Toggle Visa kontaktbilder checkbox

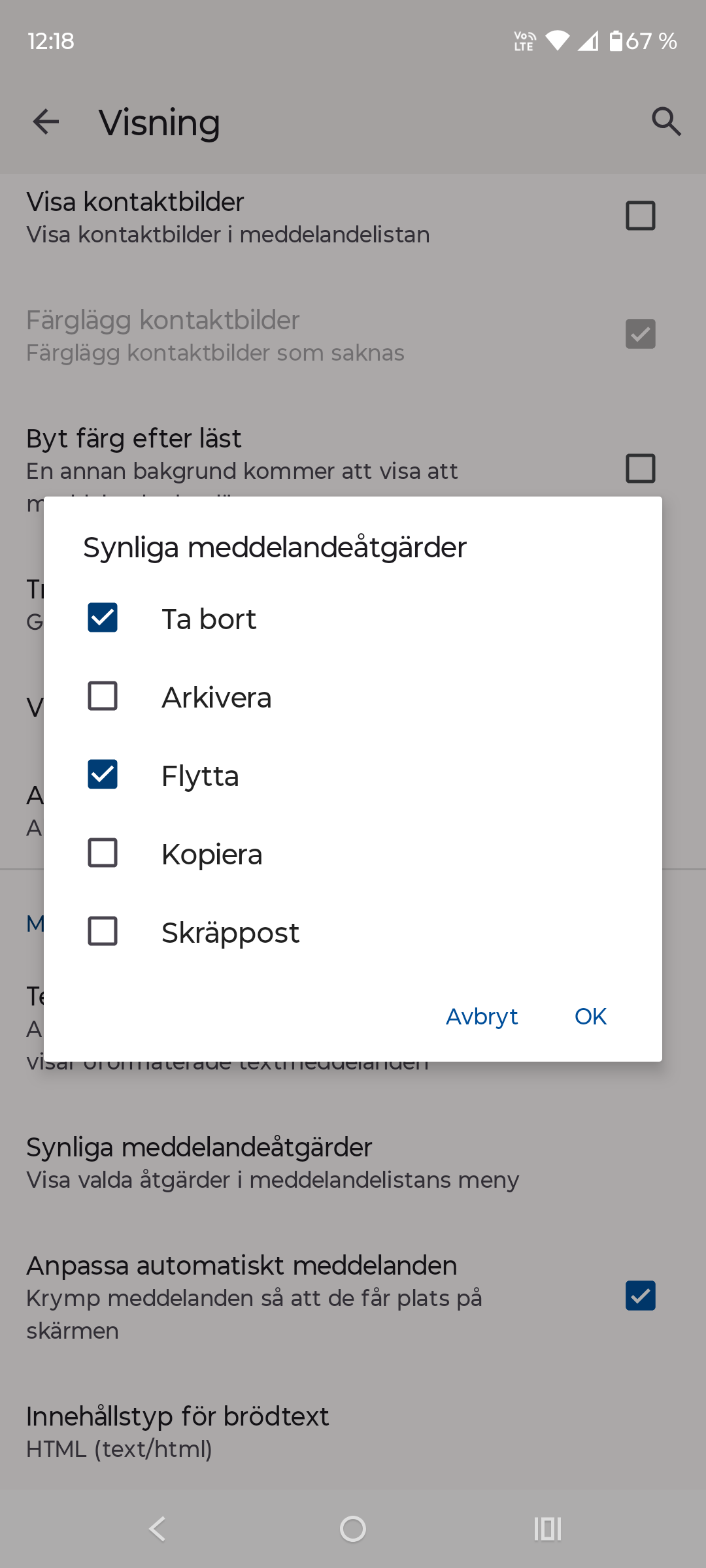641,216
